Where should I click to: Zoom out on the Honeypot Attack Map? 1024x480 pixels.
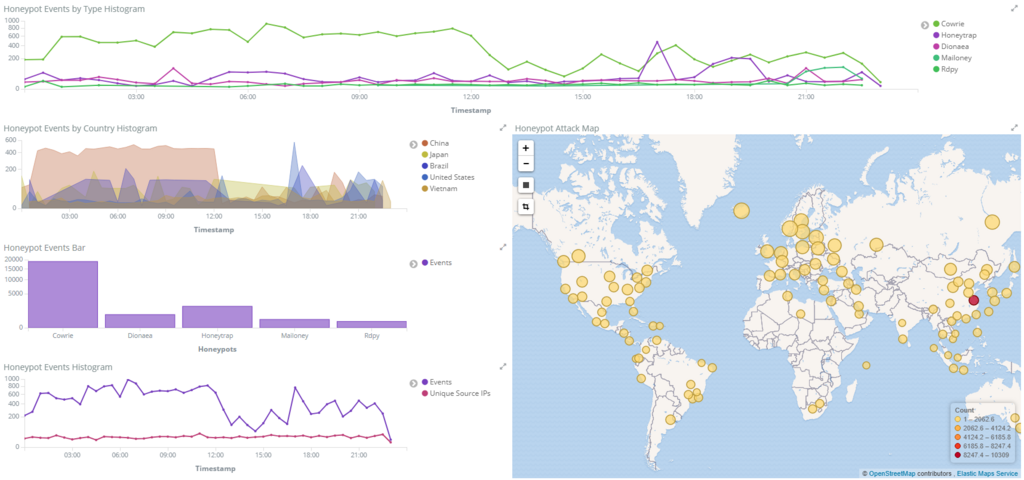[x=526, y=163]
